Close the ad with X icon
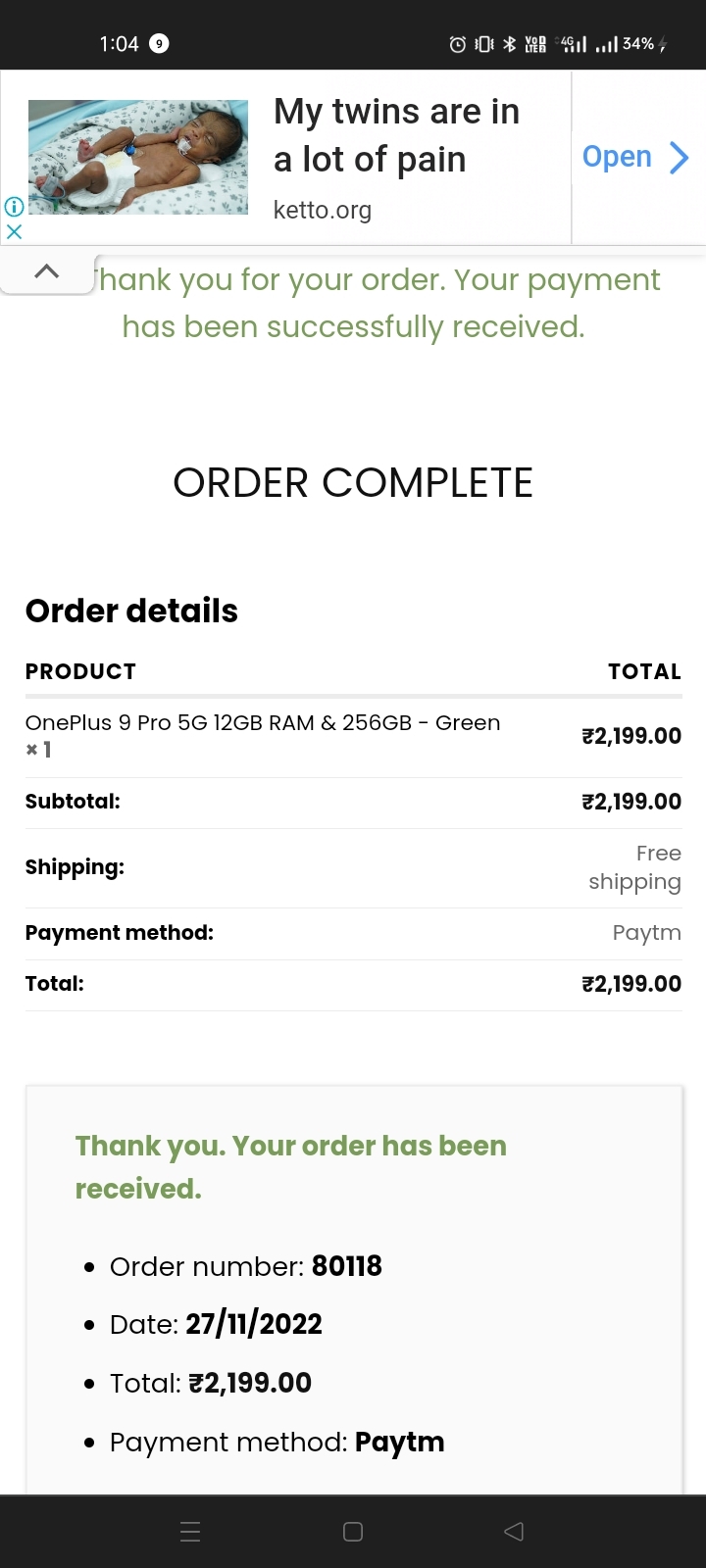This screenshot has width=706, height=1568. [x=14, y=232]
